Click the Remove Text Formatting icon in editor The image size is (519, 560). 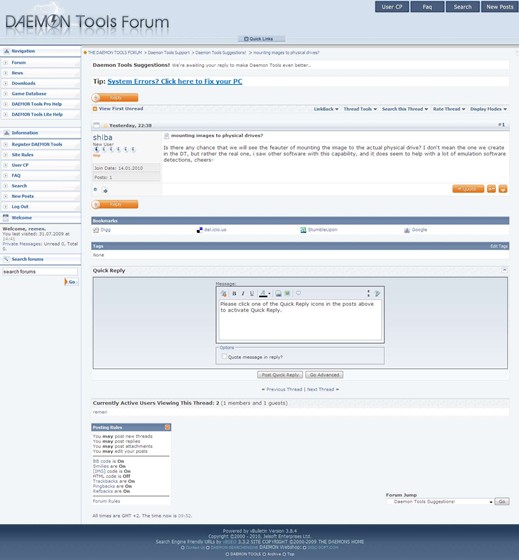[x=224, y=294]
